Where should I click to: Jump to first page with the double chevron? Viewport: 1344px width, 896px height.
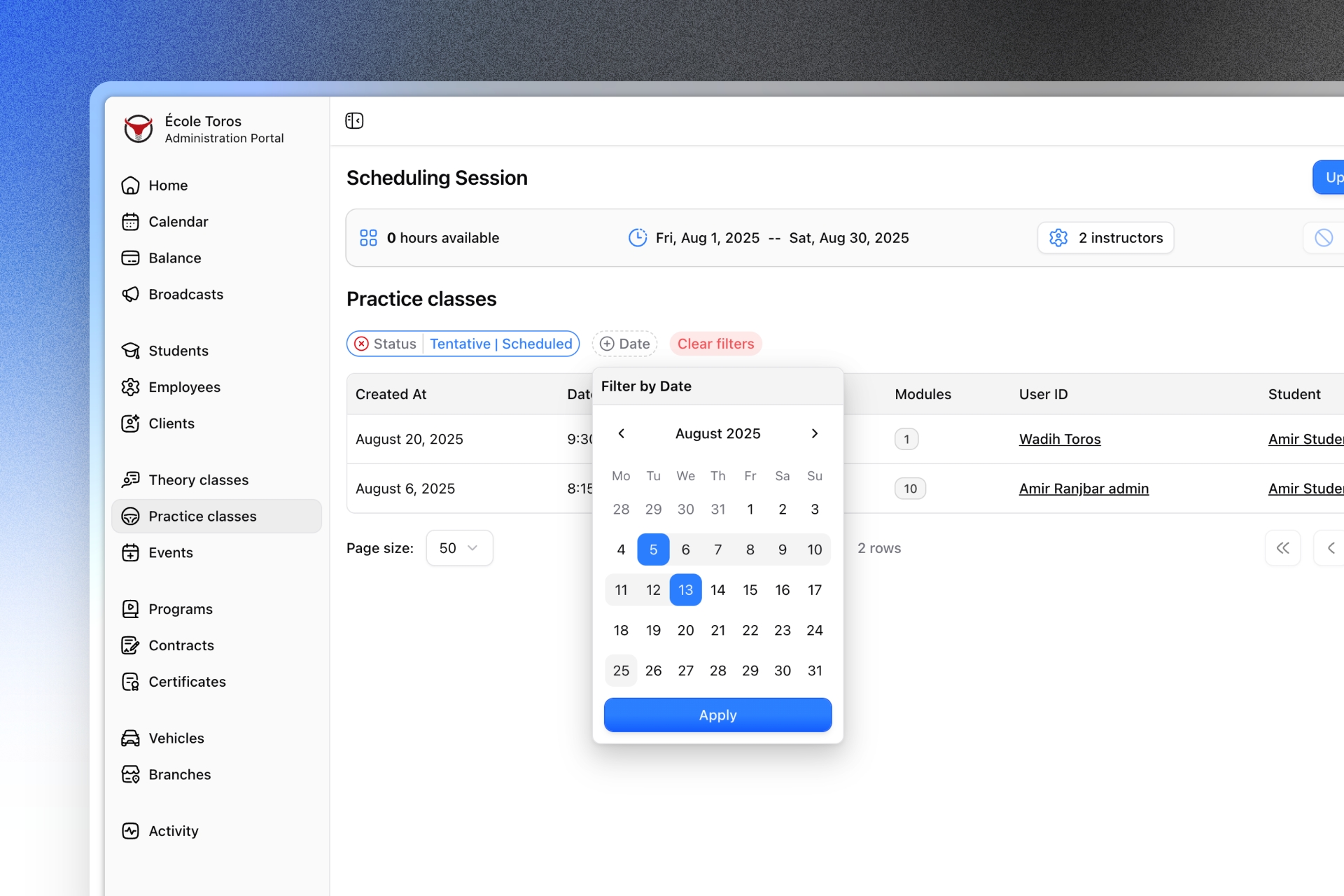click(x=1282, y=548)
